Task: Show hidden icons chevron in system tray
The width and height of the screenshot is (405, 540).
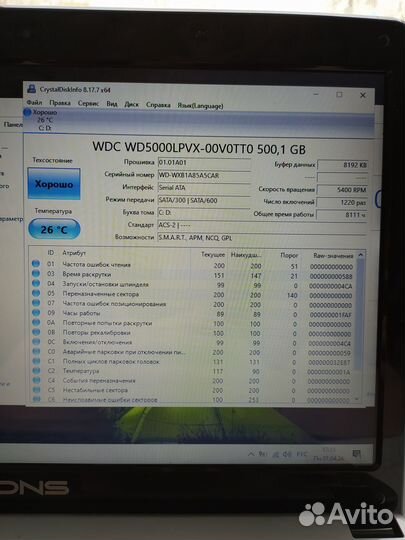Action: (x=251, y=454)
